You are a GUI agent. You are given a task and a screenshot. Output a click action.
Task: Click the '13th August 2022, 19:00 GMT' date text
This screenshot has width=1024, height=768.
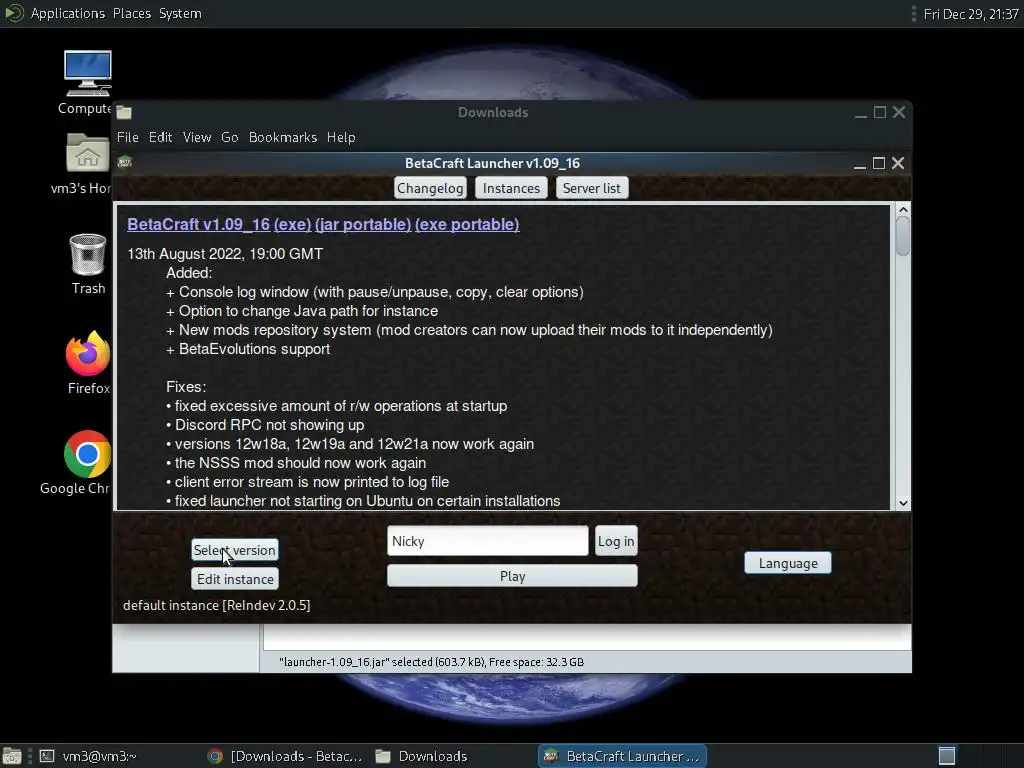(x=225, y=253)
